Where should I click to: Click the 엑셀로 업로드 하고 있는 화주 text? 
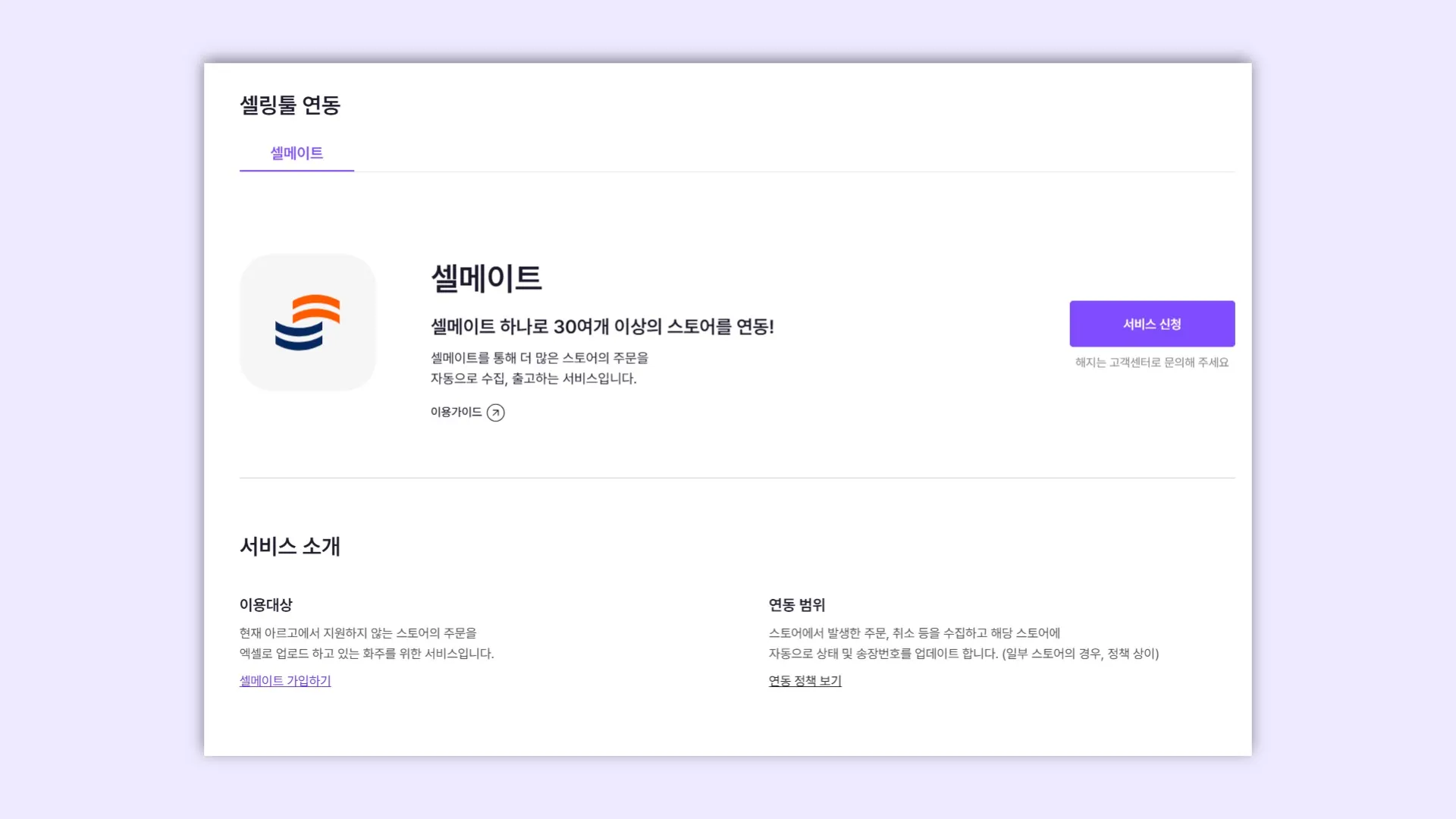pos(366,654)
